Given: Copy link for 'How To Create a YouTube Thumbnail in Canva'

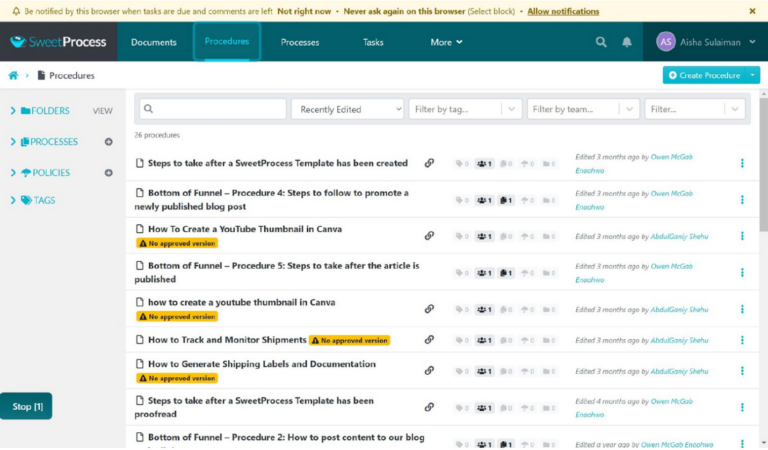Looking at the screenshot, I should click(429, 236).
